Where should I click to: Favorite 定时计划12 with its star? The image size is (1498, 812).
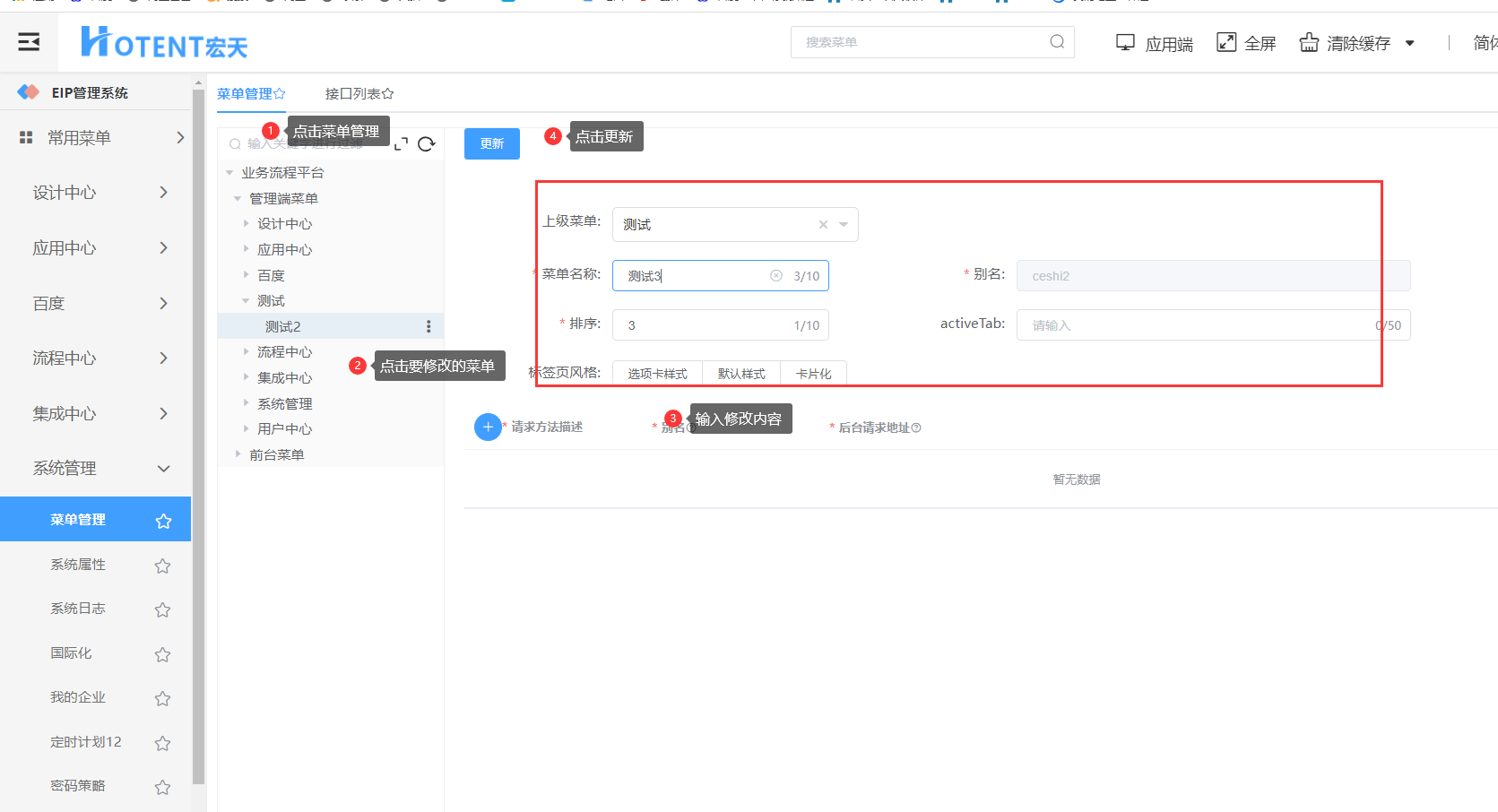(x=162, y=743)
